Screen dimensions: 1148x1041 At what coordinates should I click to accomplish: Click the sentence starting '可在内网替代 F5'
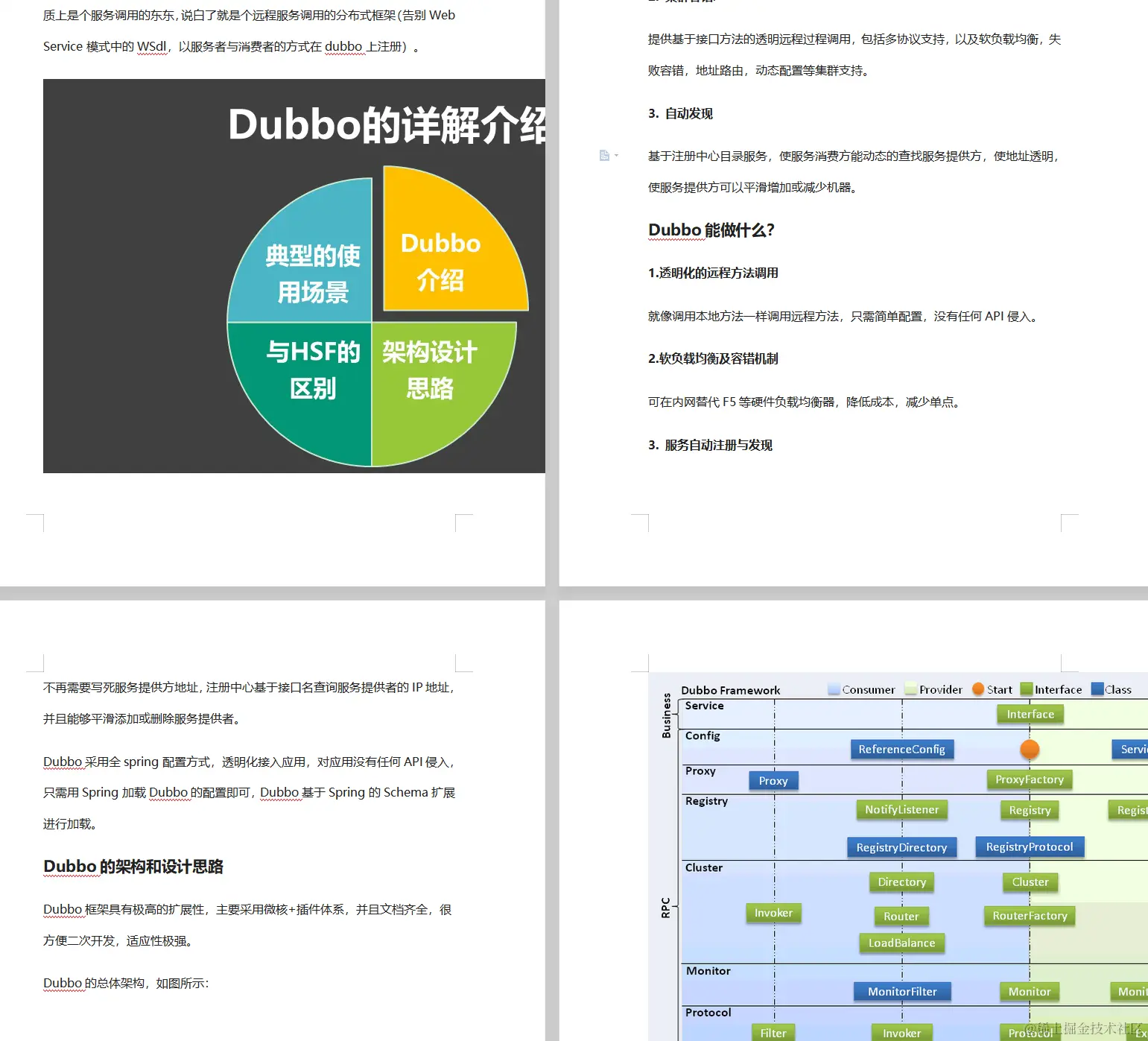click(805, 402)
